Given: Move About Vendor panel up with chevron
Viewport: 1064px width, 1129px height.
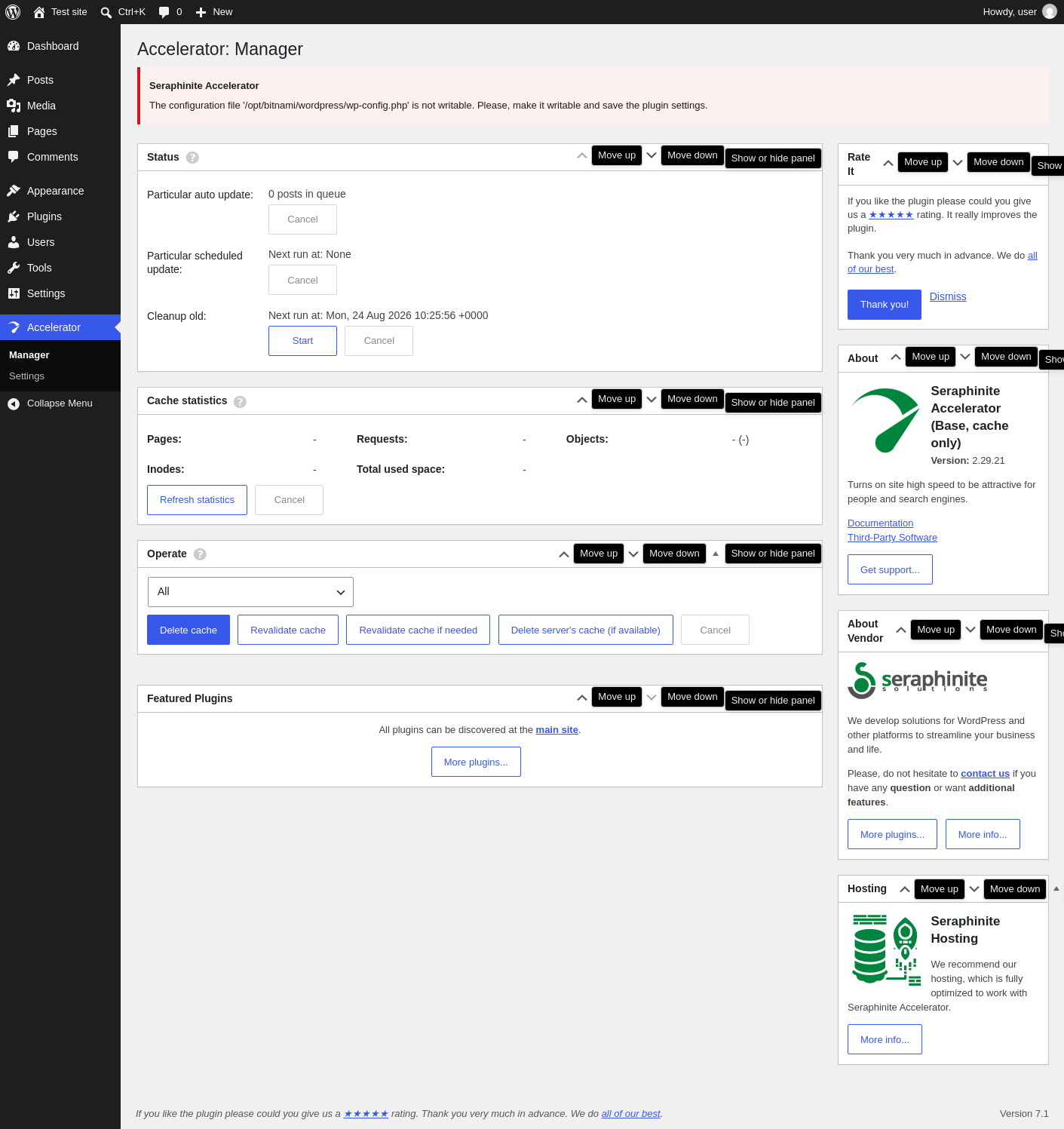Looking at the screenshot, I should pos(901,630).
